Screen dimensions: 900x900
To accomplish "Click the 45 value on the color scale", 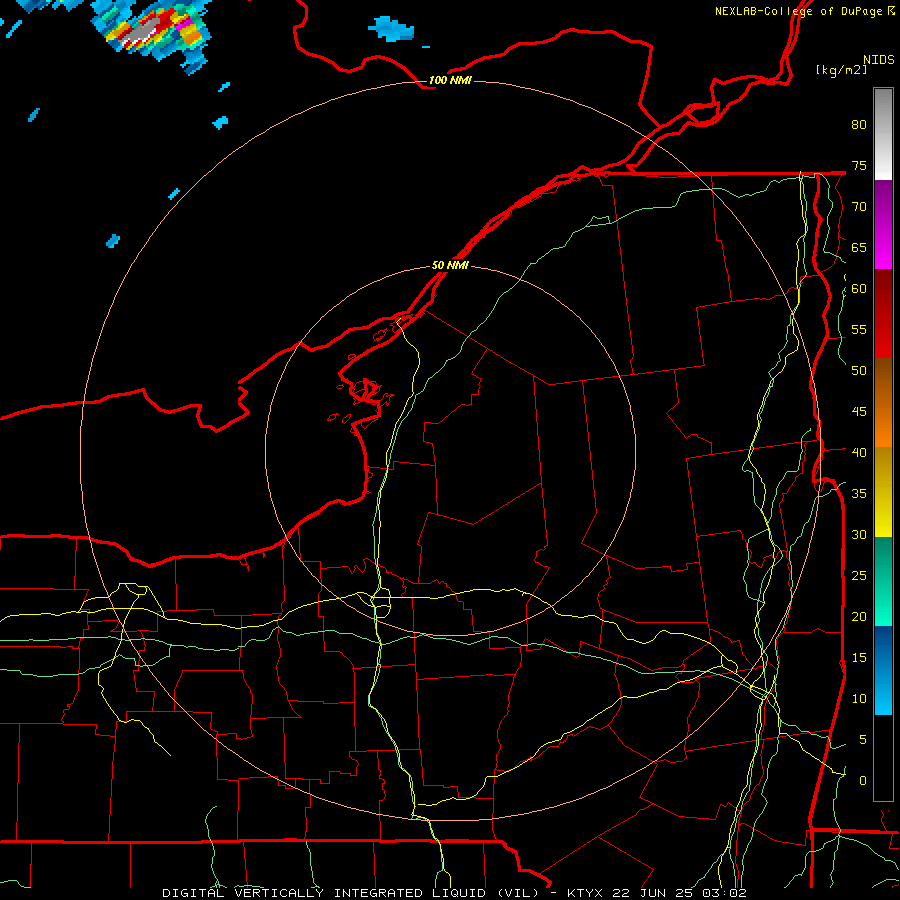I will point(859,412).
